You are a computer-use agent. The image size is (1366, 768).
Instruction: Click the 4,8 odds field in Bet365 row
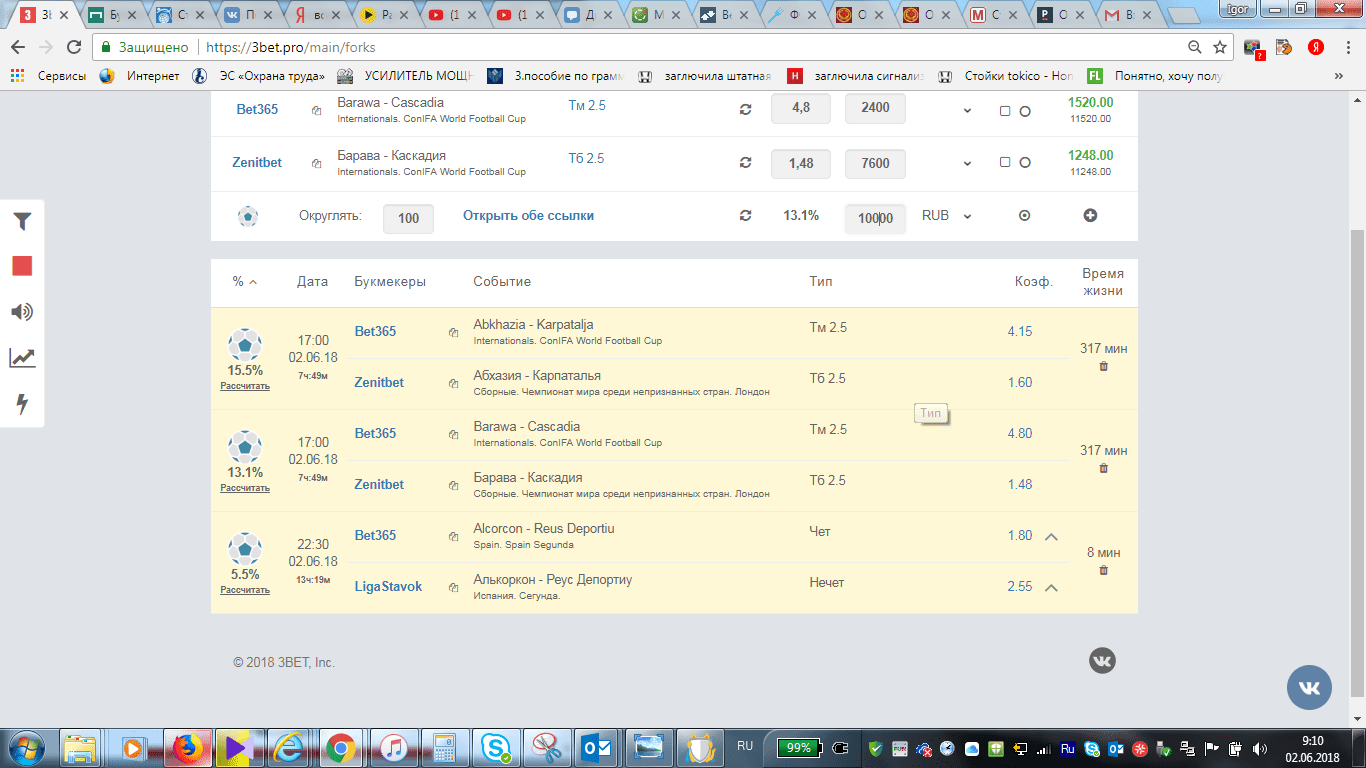[801, 109]
